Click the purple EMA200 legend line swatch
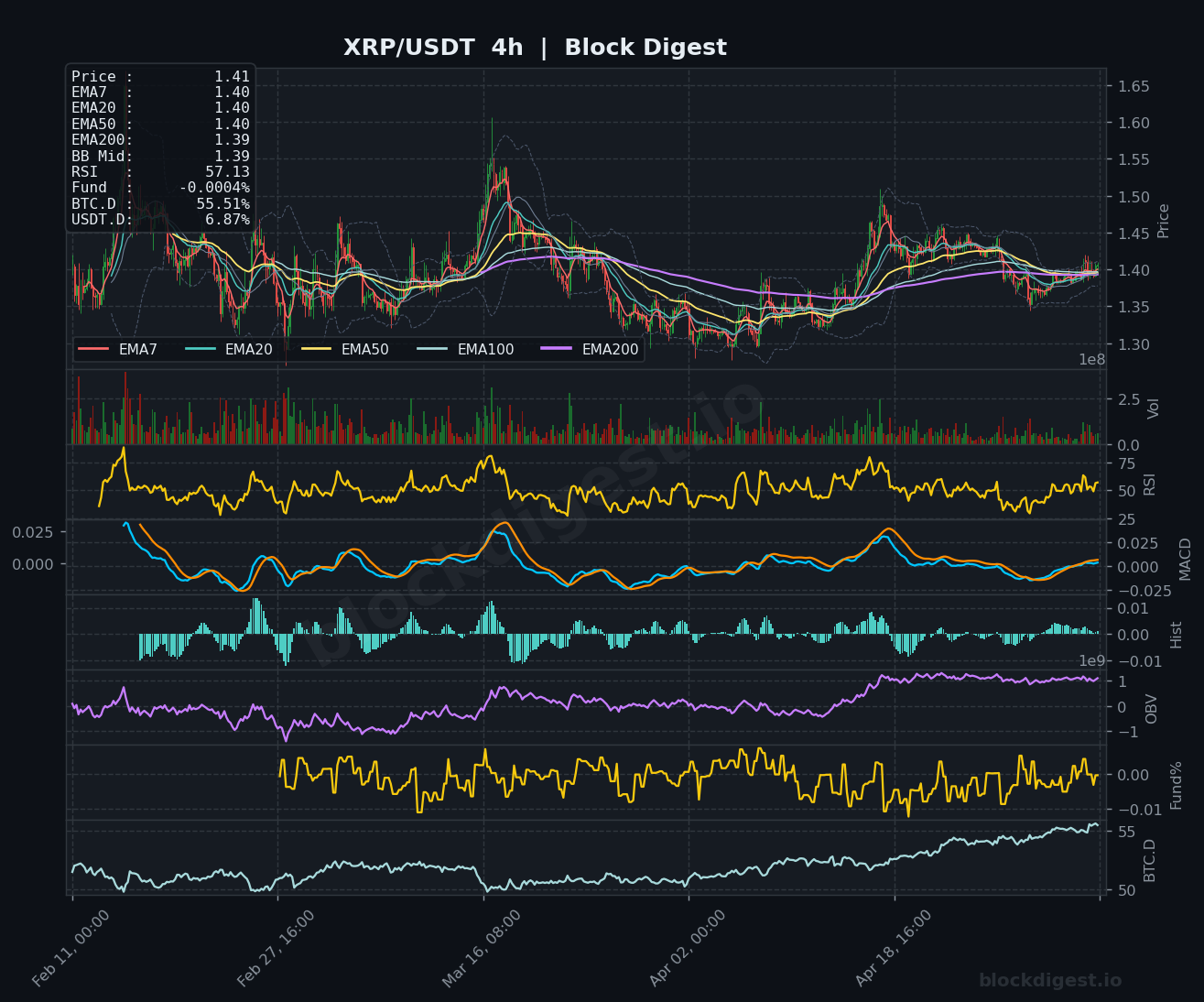 557,349
